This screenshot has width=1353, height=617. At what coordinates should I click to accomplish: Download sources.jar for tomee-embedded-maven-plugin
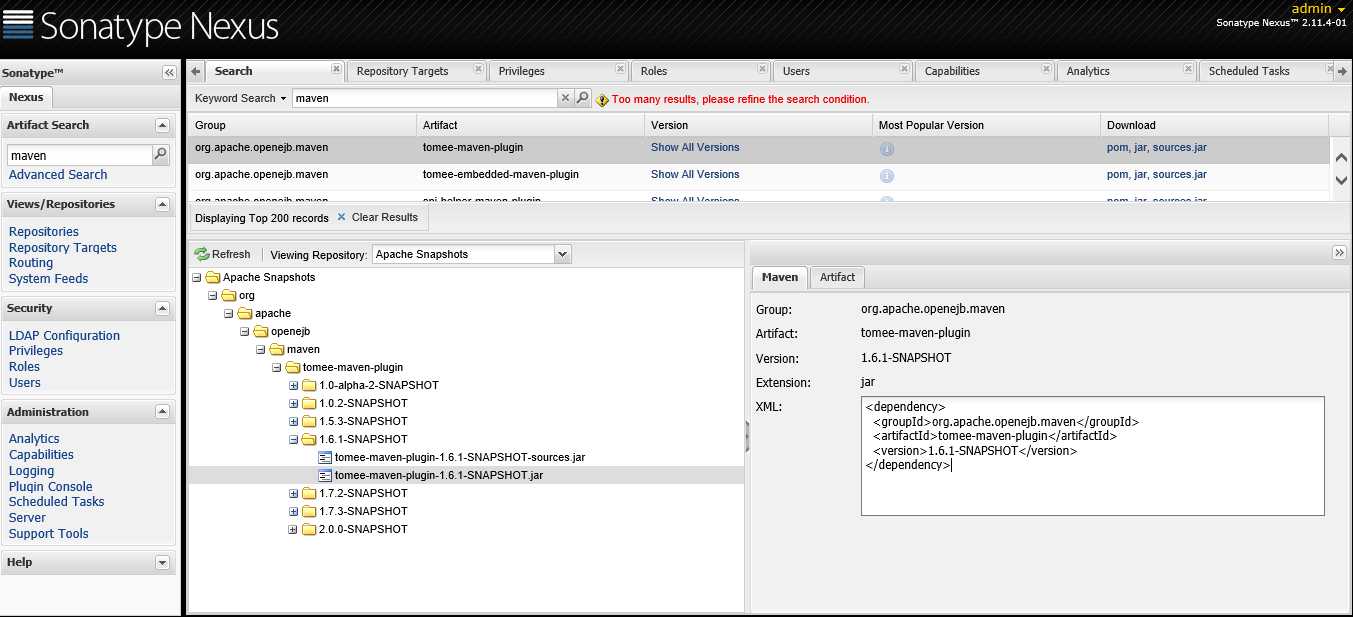coord(1180,174)
